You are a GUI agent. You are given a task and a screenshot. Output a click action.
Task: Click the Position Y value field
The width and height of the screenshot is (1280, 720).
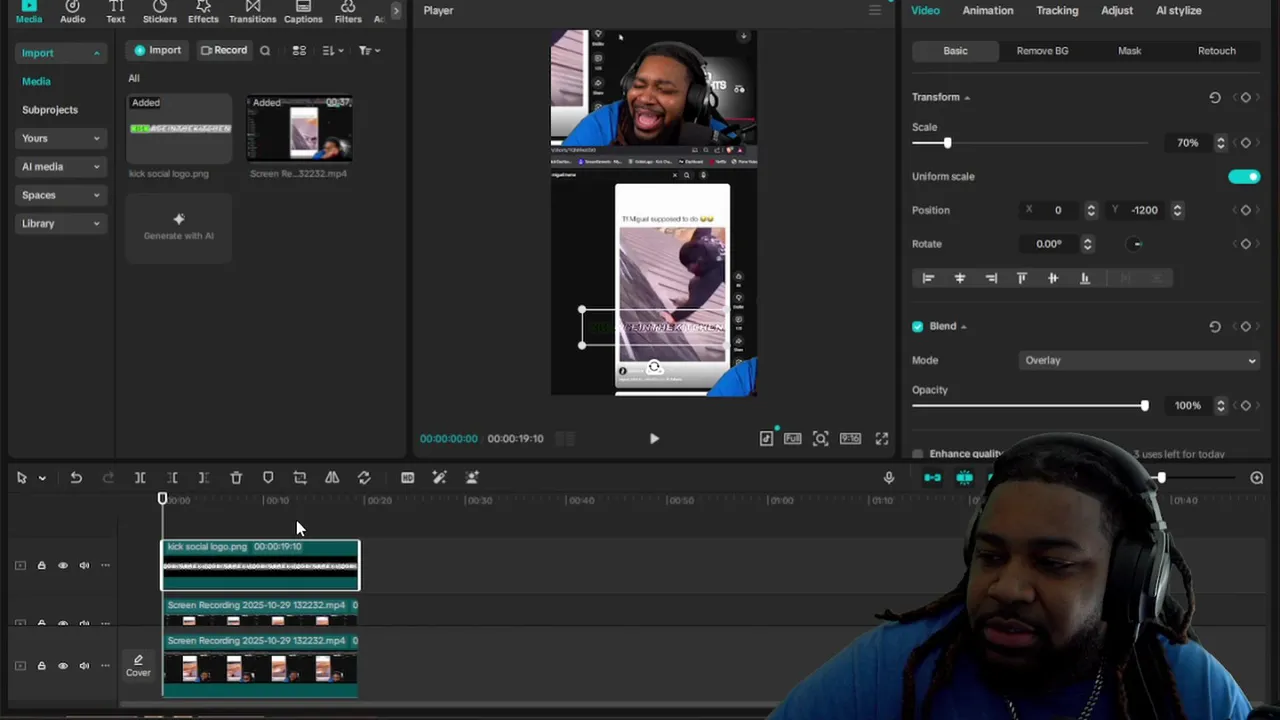1145,210
